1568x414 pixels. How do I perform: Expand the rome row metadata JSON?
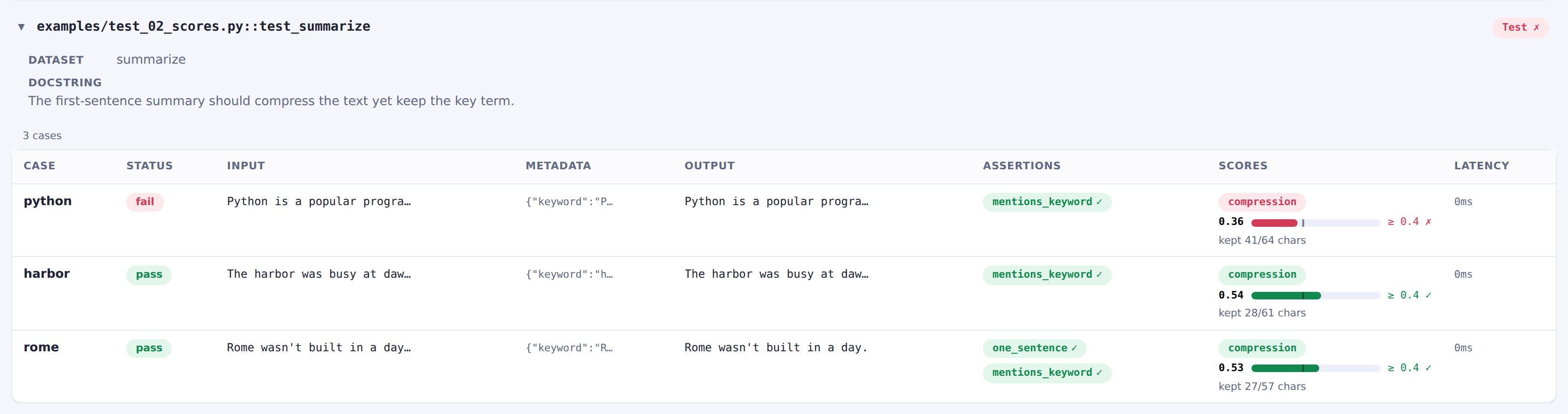(x=569, y=348)
